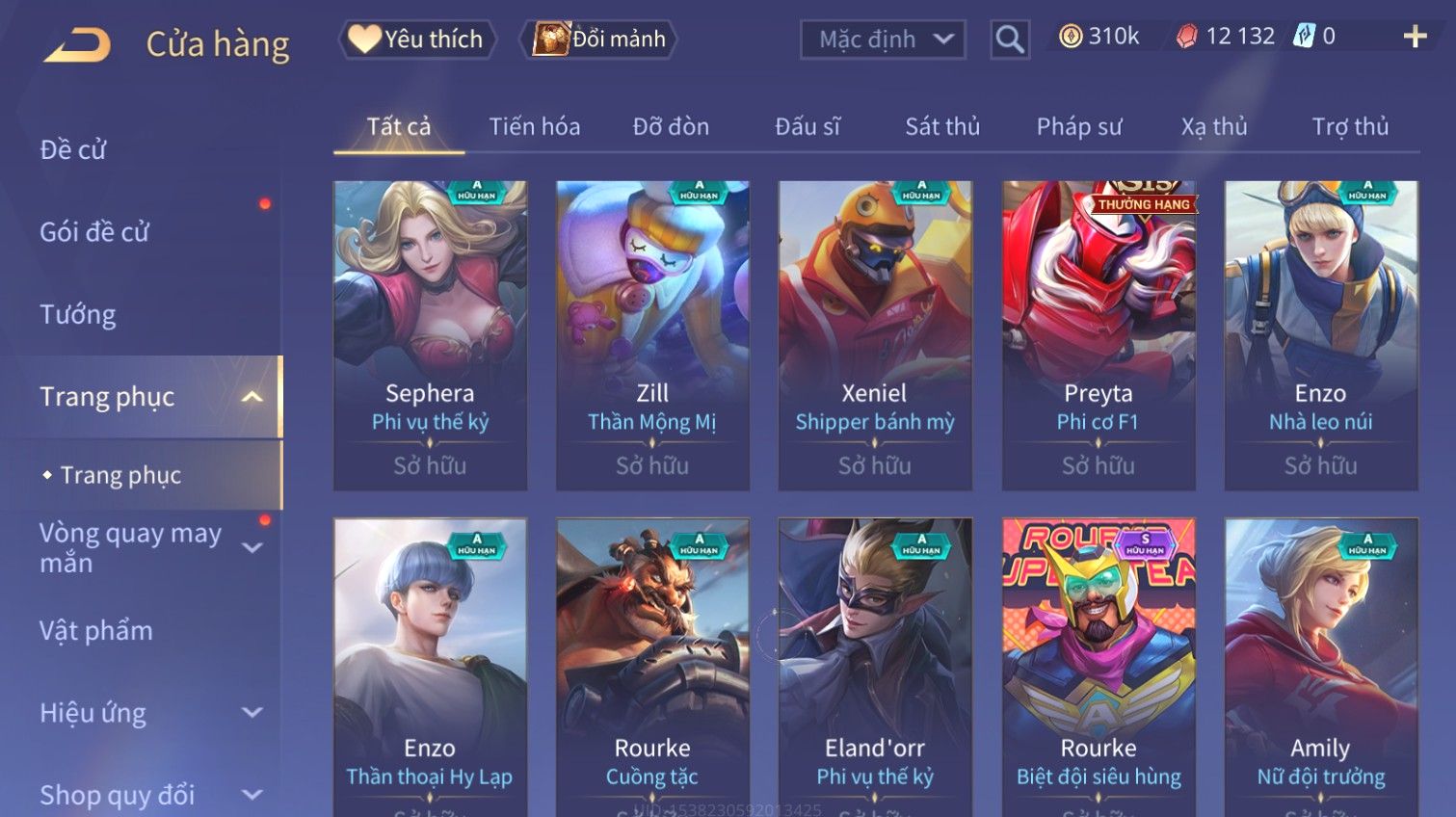Select the Zill Thần Mộng Mị skin card
Screen dimensions: 1456x817
tap(652, 335)
